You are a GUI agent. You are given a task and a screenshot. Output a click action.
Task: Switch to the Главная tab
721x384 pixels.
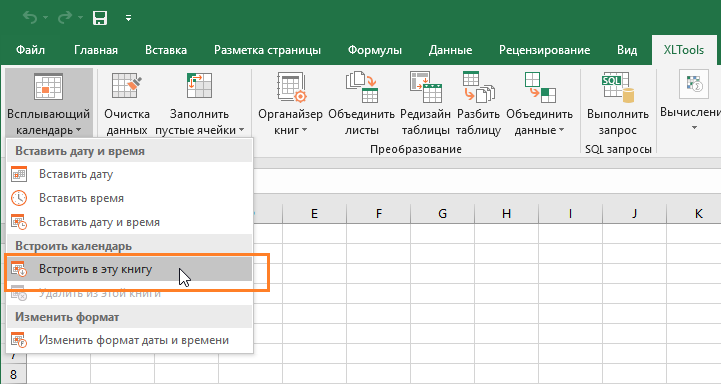(96, 50)
